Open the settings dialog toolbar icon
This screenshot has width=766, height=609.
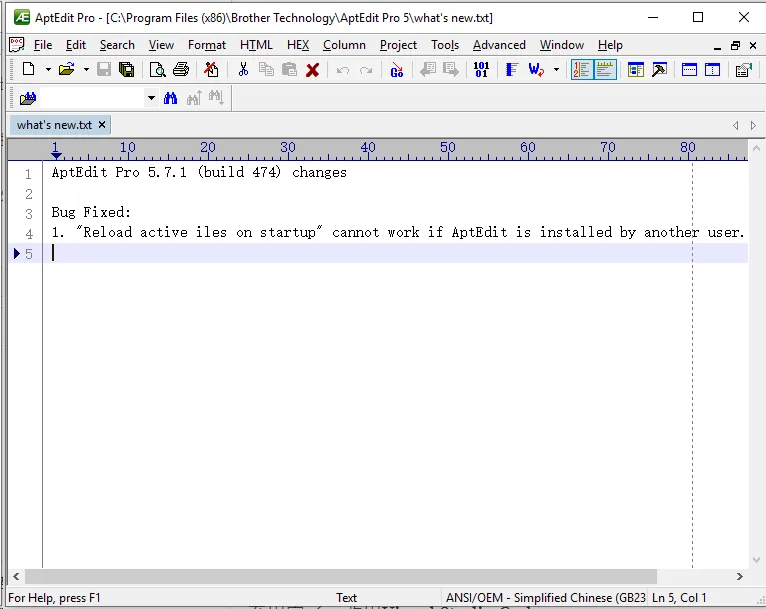tap(744, 70)
